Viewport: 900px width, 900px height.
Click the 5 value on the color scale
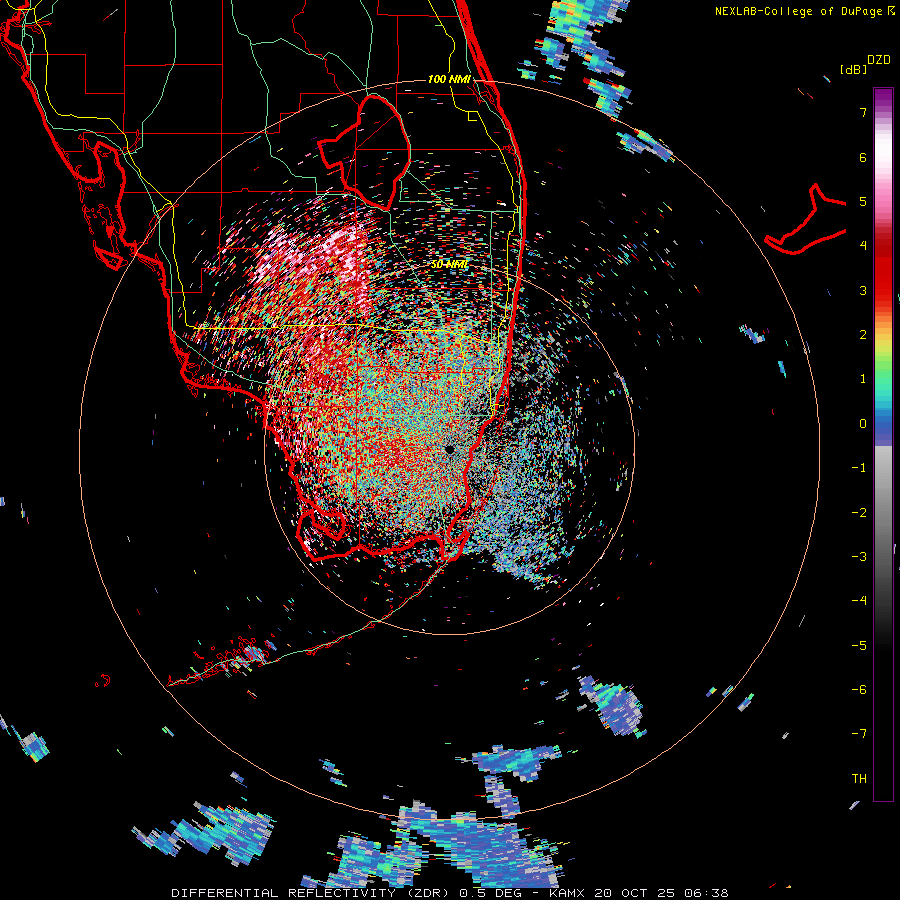point(863,201)
